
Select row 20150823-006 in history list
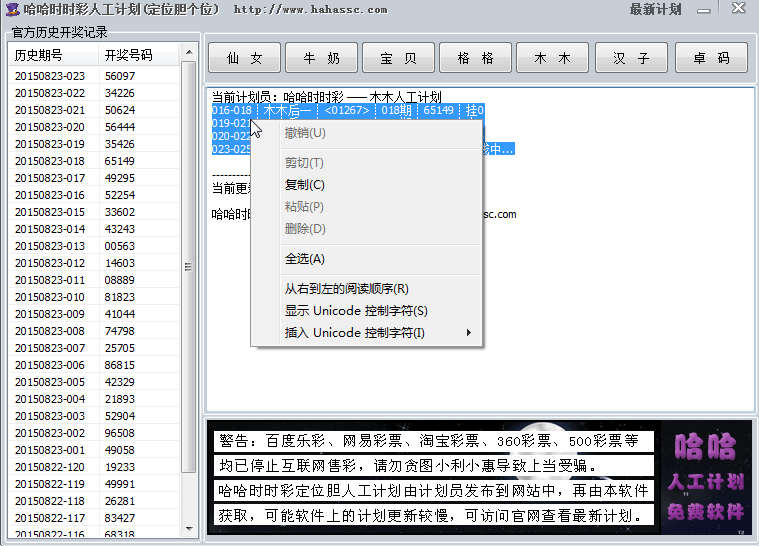tap(94, 365)
